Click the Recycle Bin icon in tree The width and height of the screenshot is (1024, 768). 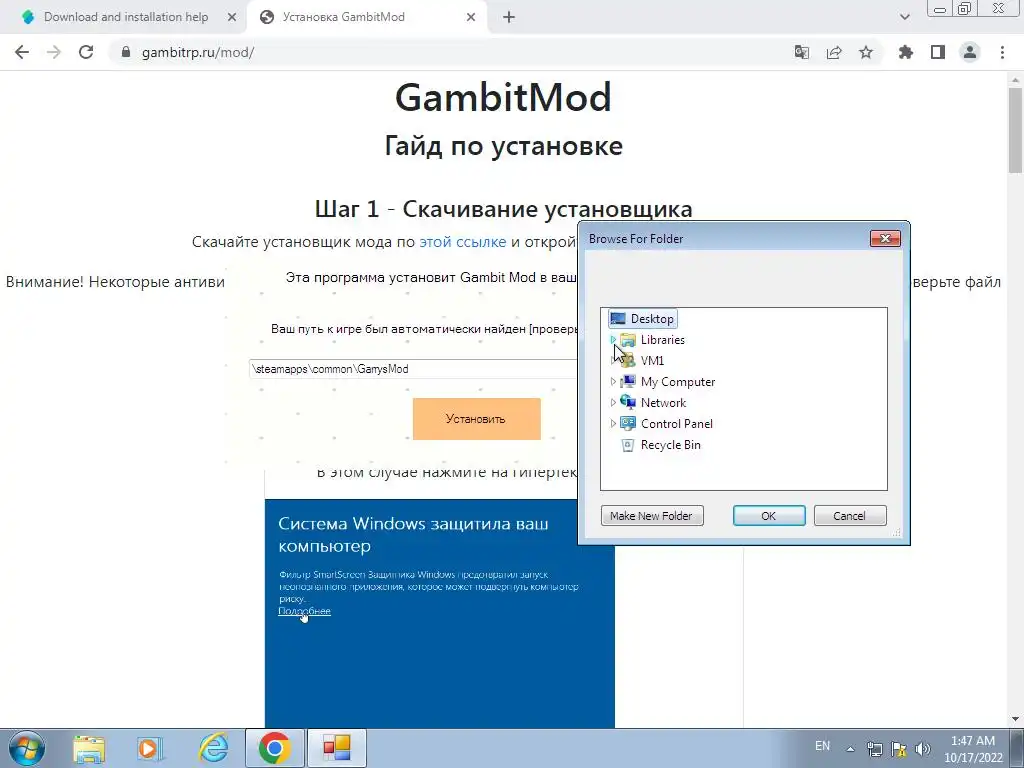point(628,445)
